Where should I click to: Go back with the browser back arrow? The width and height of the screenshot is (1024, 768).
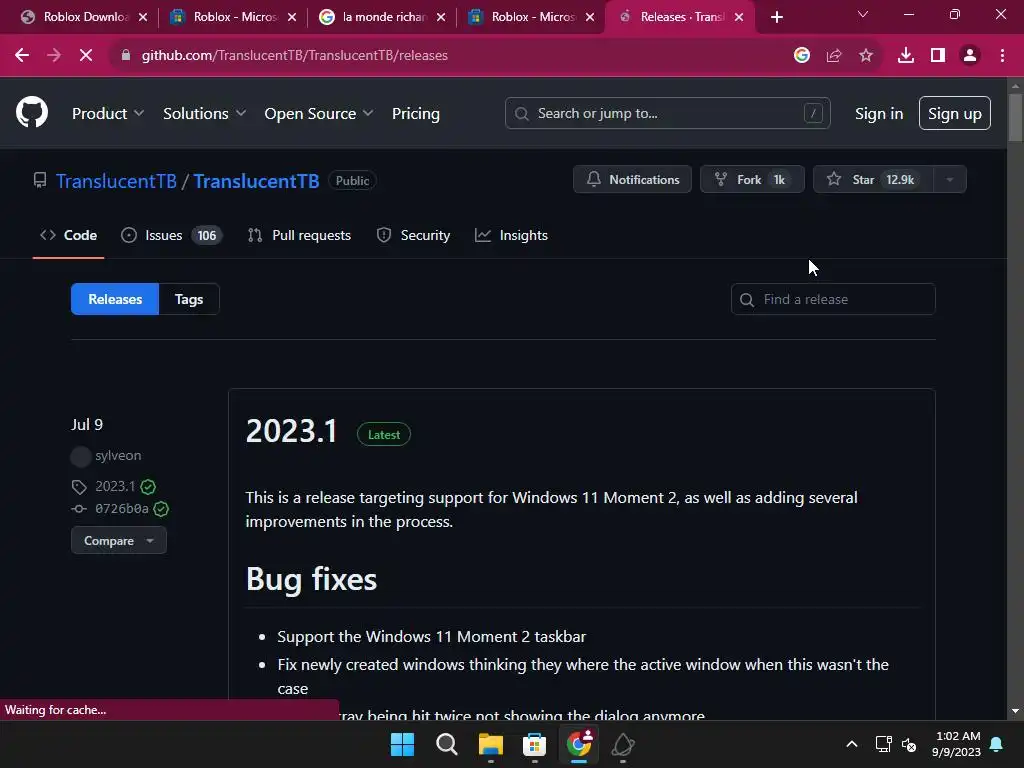point(22,56)
